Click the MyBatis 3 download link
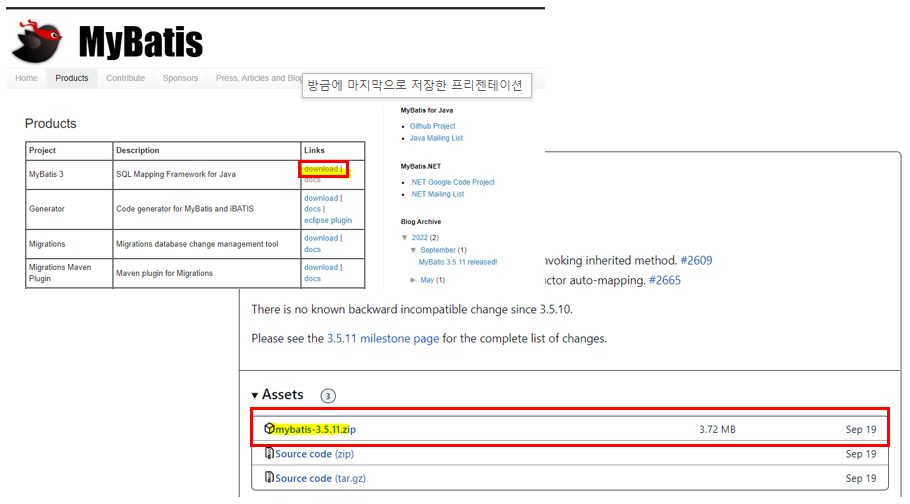910x504 pixels. (321, 169)
